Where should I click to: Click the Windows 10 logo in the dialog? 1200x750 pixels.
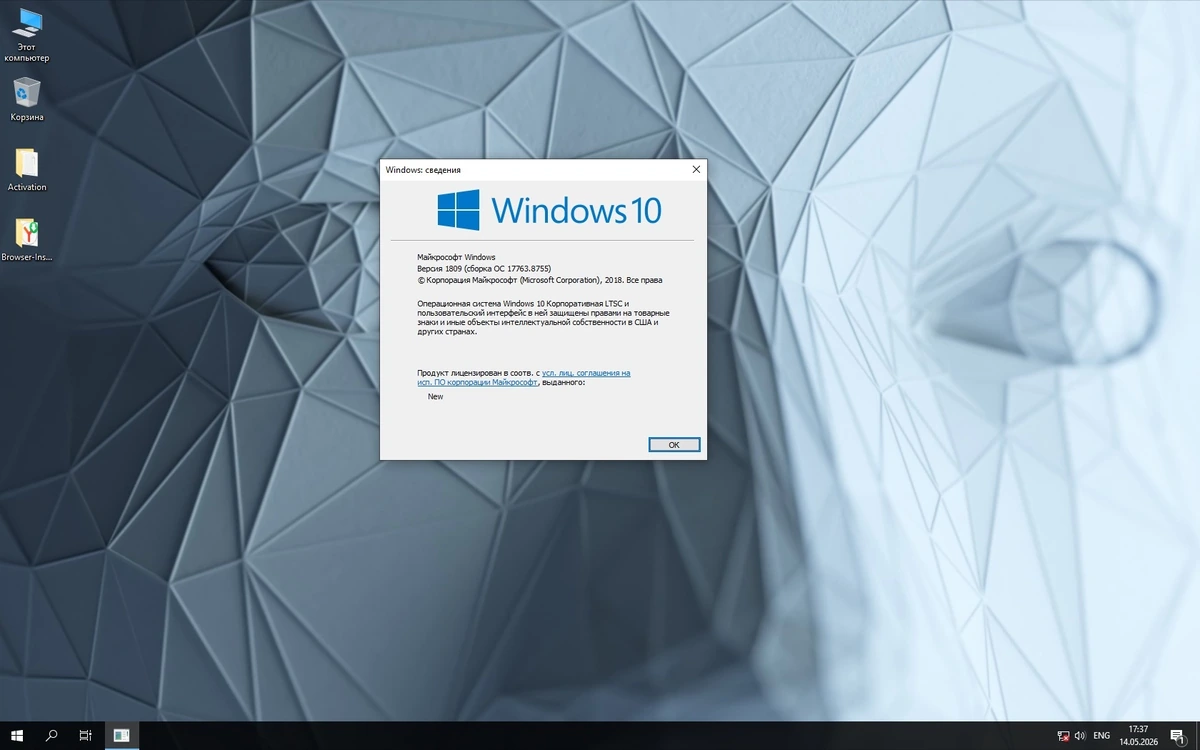pos(549,210)
